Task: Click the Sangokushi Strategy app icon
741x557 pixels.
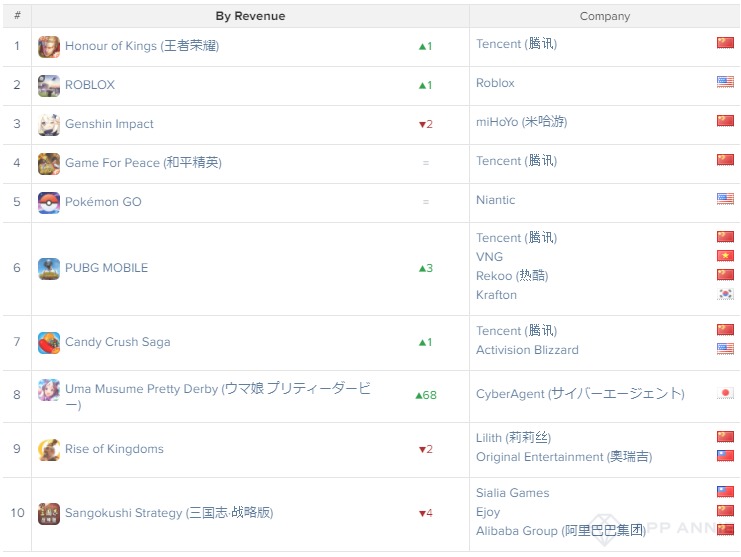Action: coord(49,514)
